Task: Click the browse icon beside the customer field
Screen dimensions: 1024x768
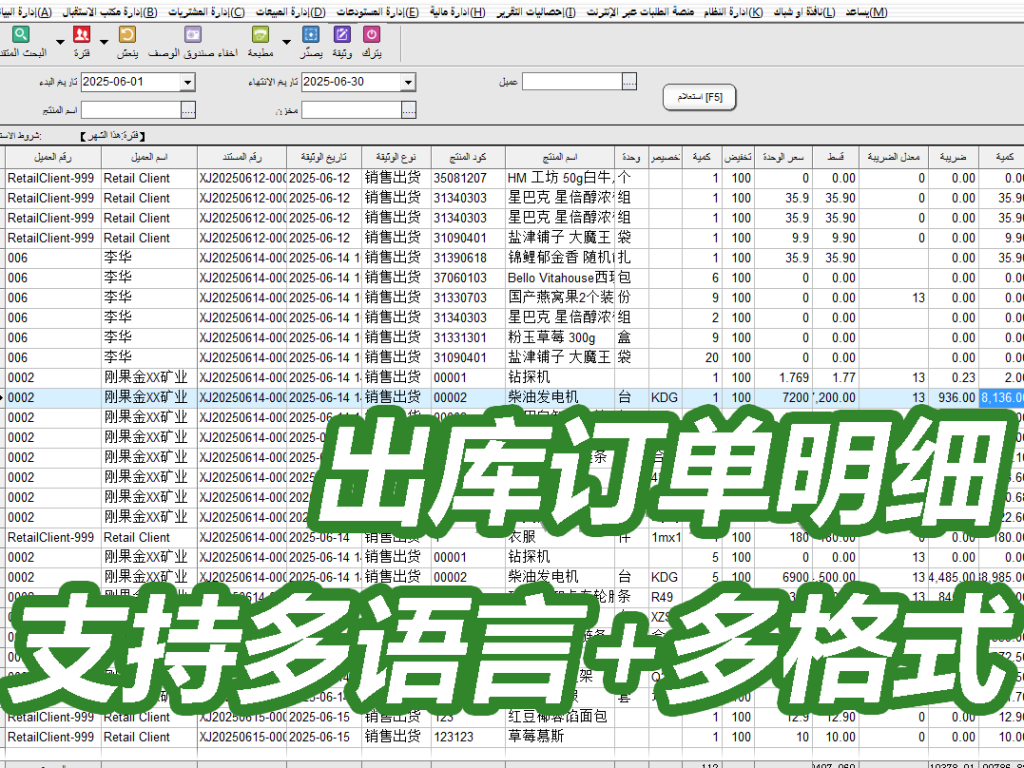Action: 631,80
